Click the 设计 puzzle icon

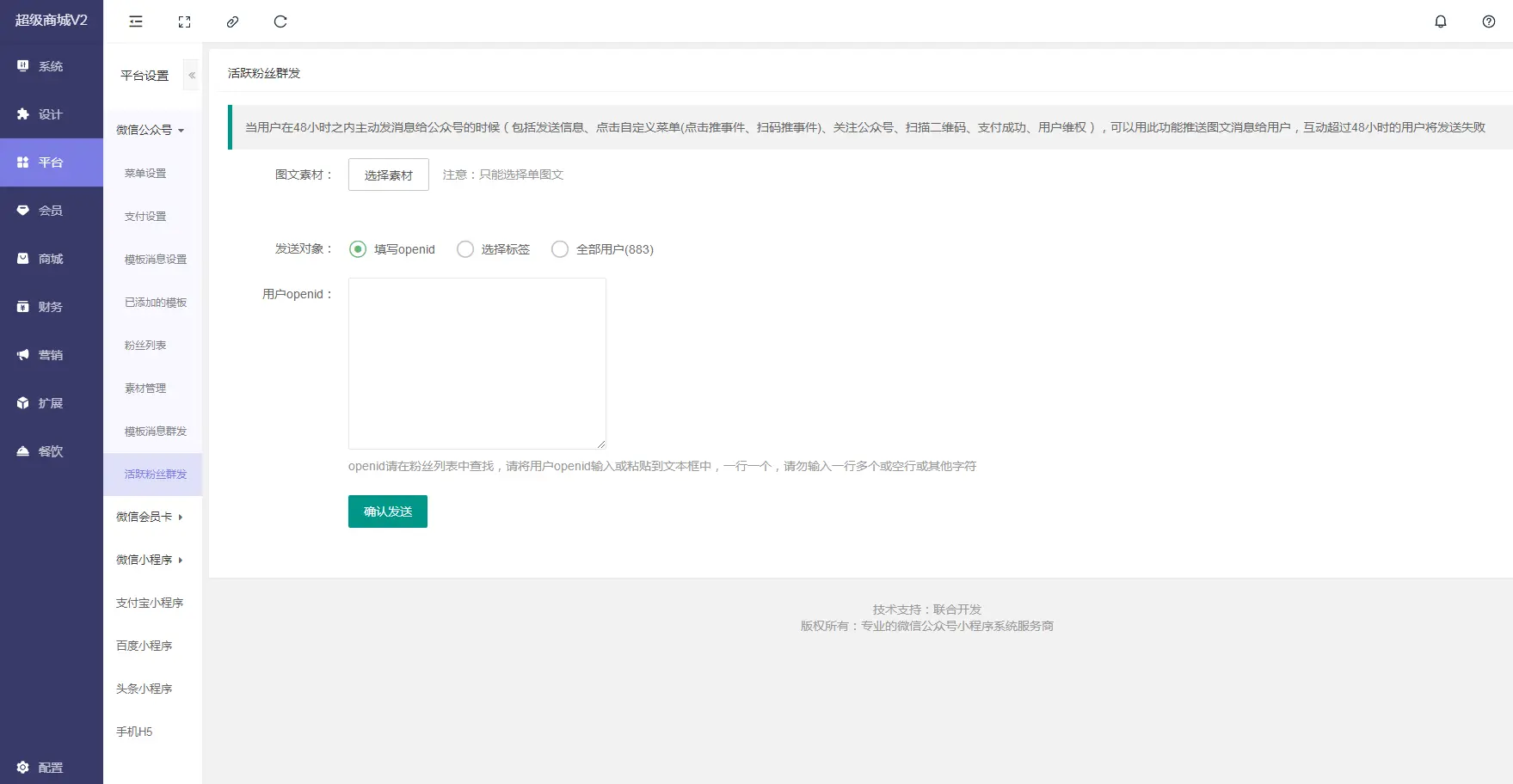[x=23, y=114]
